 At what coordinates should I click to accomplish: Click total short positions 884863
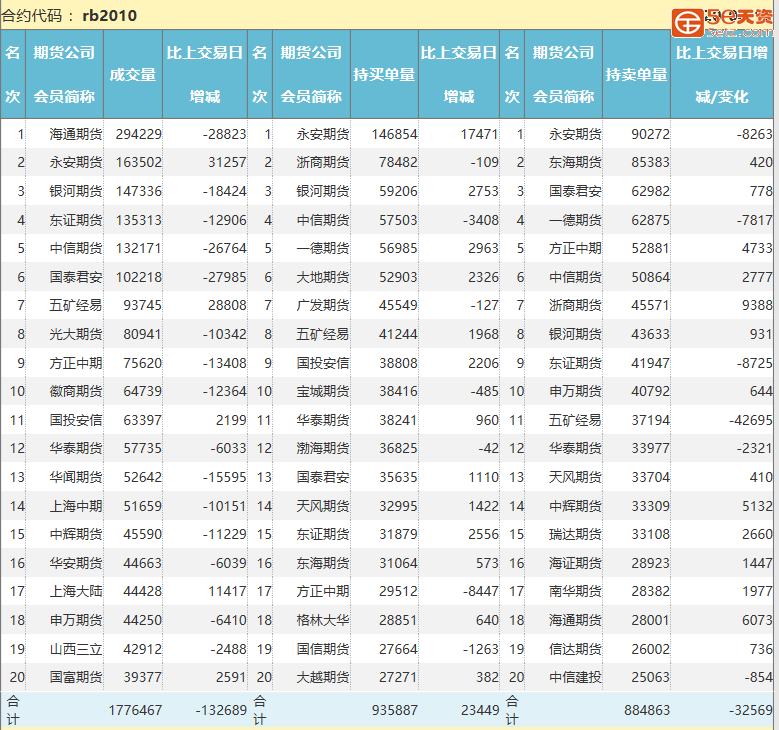[x=647, y=711]
